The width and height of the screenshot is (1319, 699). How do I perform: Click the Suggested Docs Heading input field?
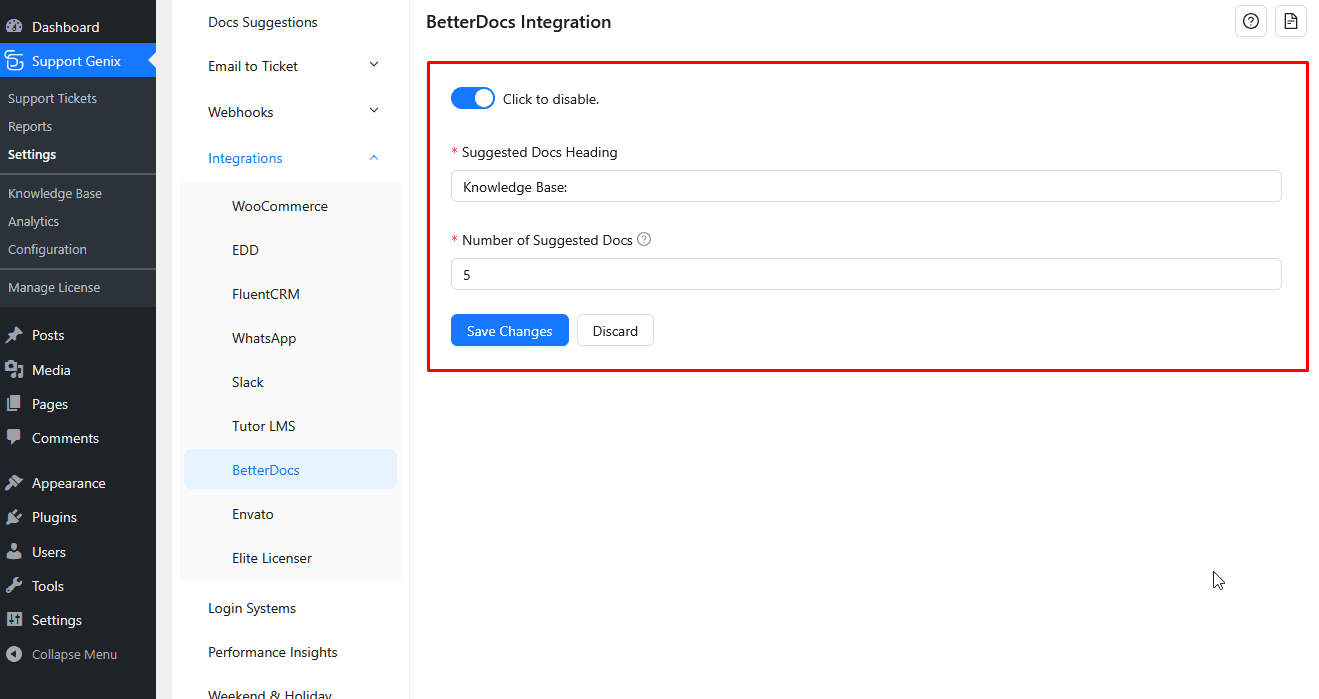[x=866, y=186]
